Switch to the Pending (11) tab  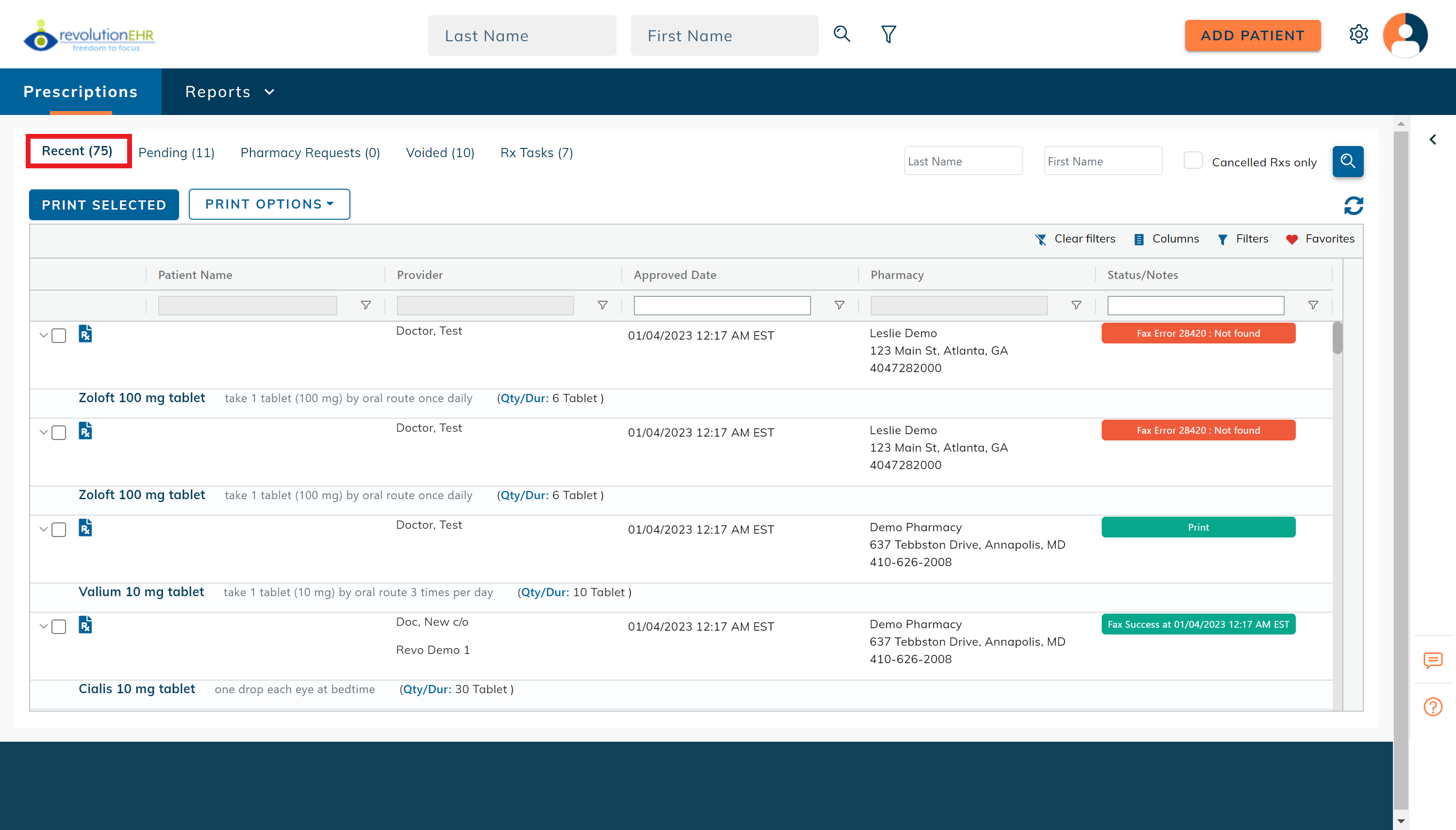176,153
